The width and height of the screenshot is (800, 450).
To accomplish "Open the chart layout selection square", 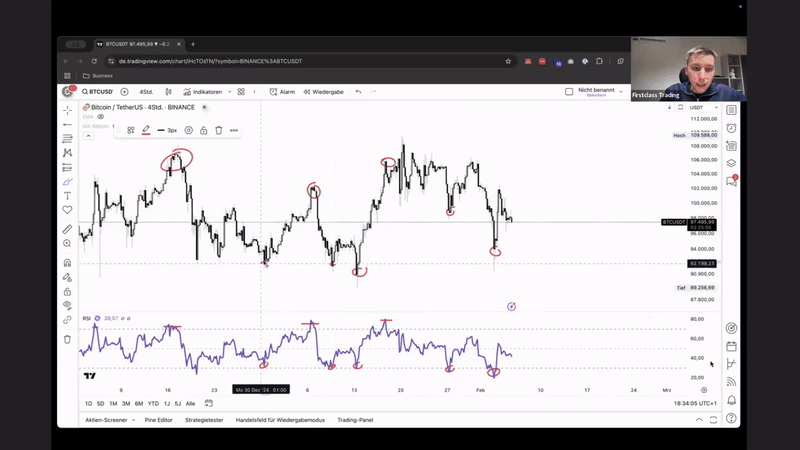I will pos(569,92).
